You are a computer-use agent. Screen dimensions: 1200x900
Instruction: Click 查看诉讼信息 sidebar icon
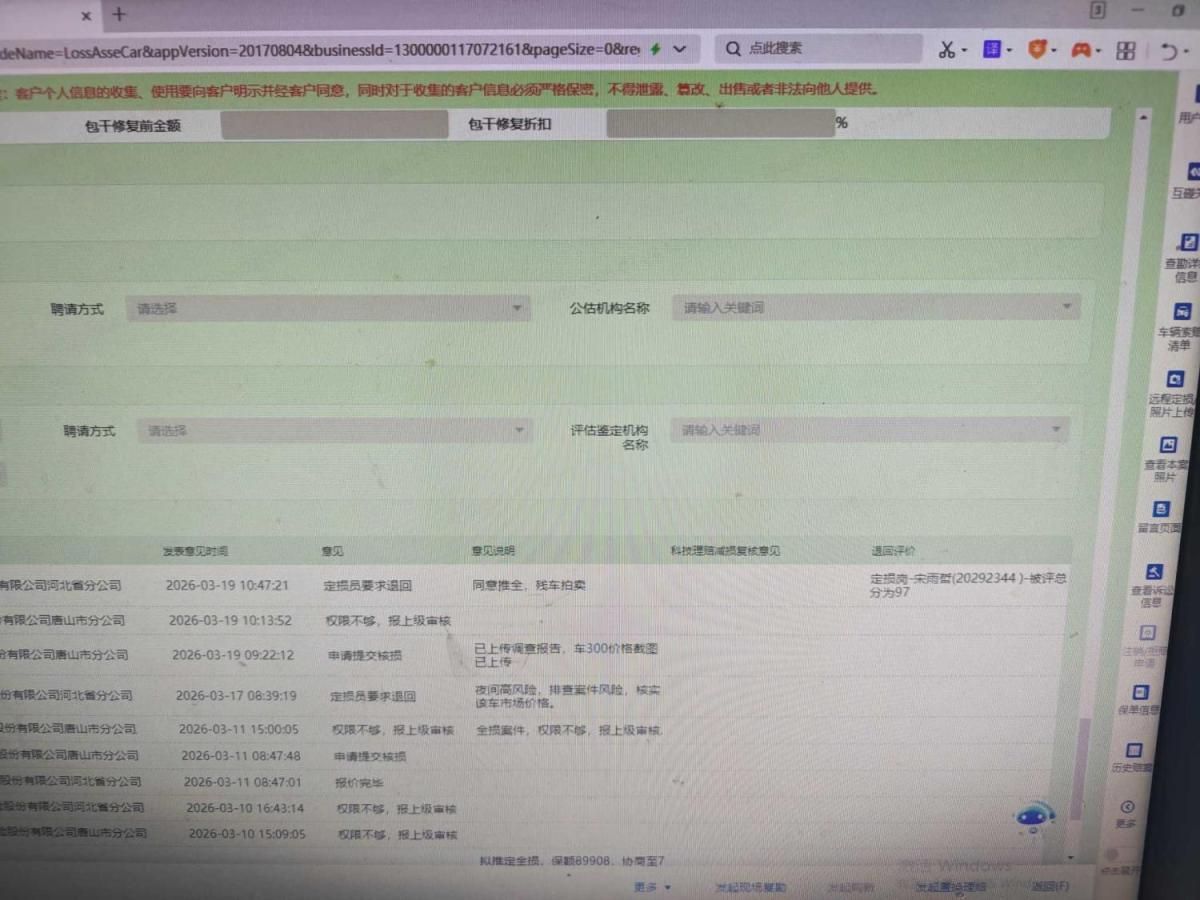pos(1155,573)
